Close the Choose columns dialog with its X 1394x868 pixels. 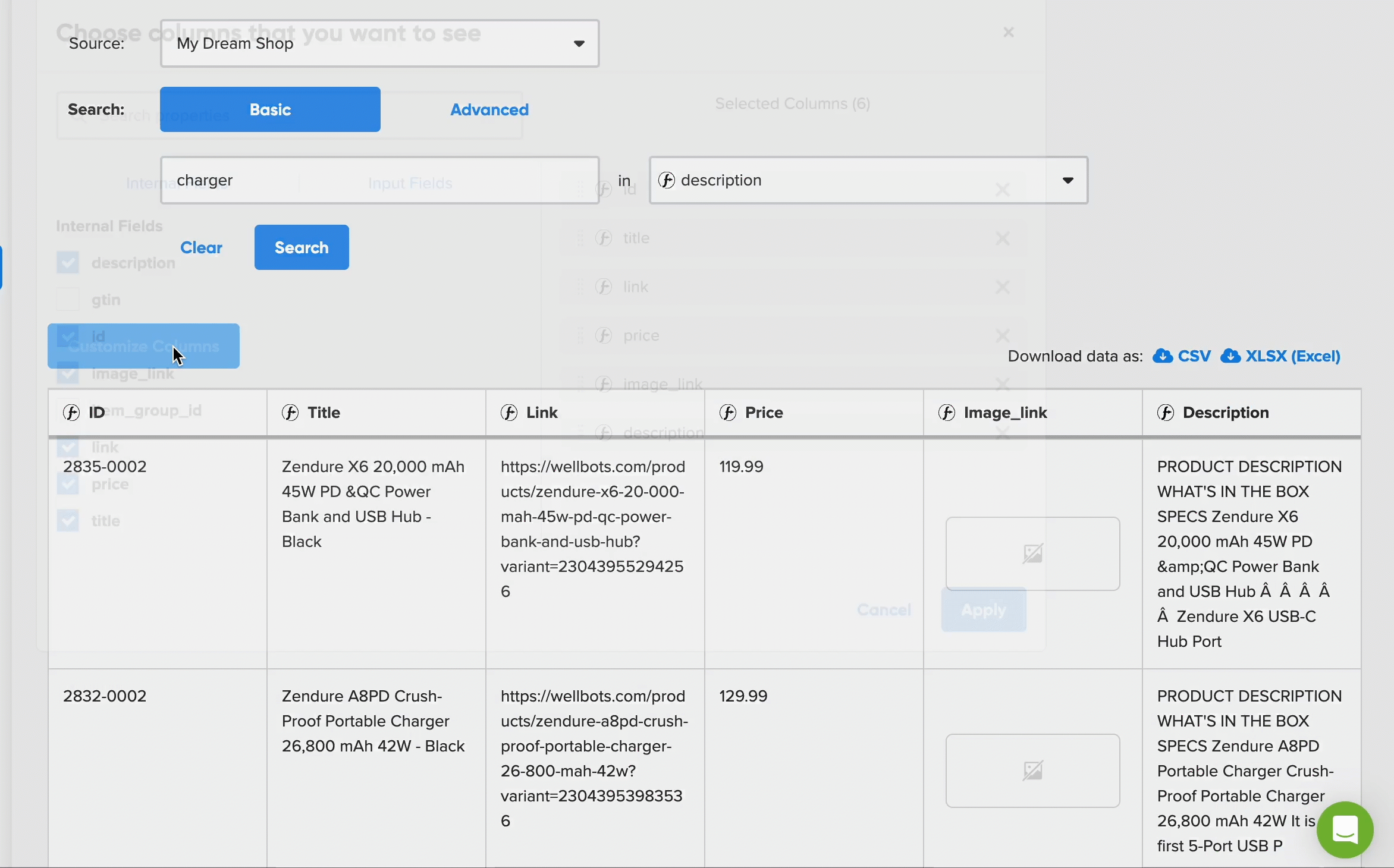[1009, 32]
